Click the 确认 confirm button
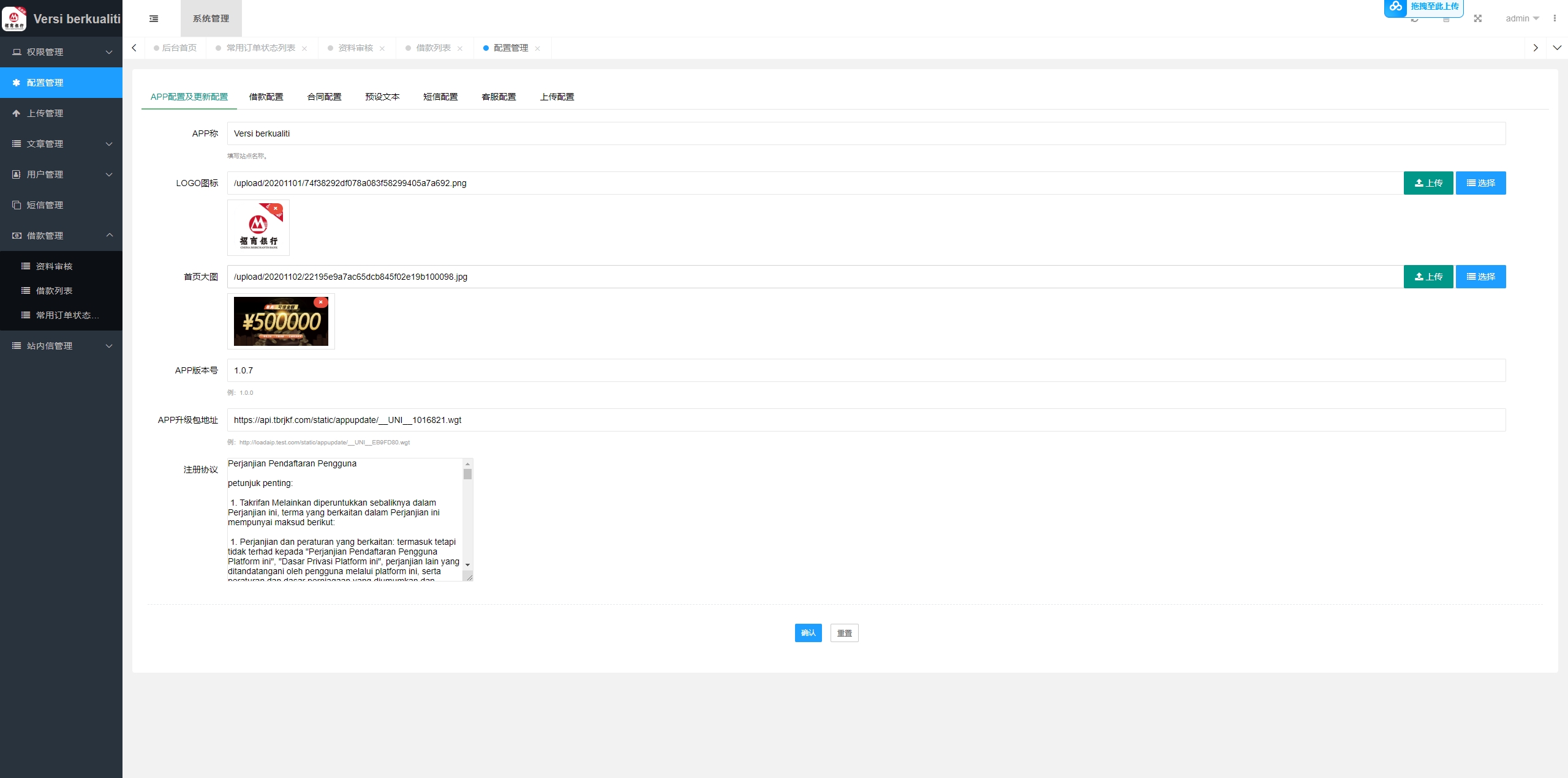Screen dimensions: 1568x778 [808, 633]
